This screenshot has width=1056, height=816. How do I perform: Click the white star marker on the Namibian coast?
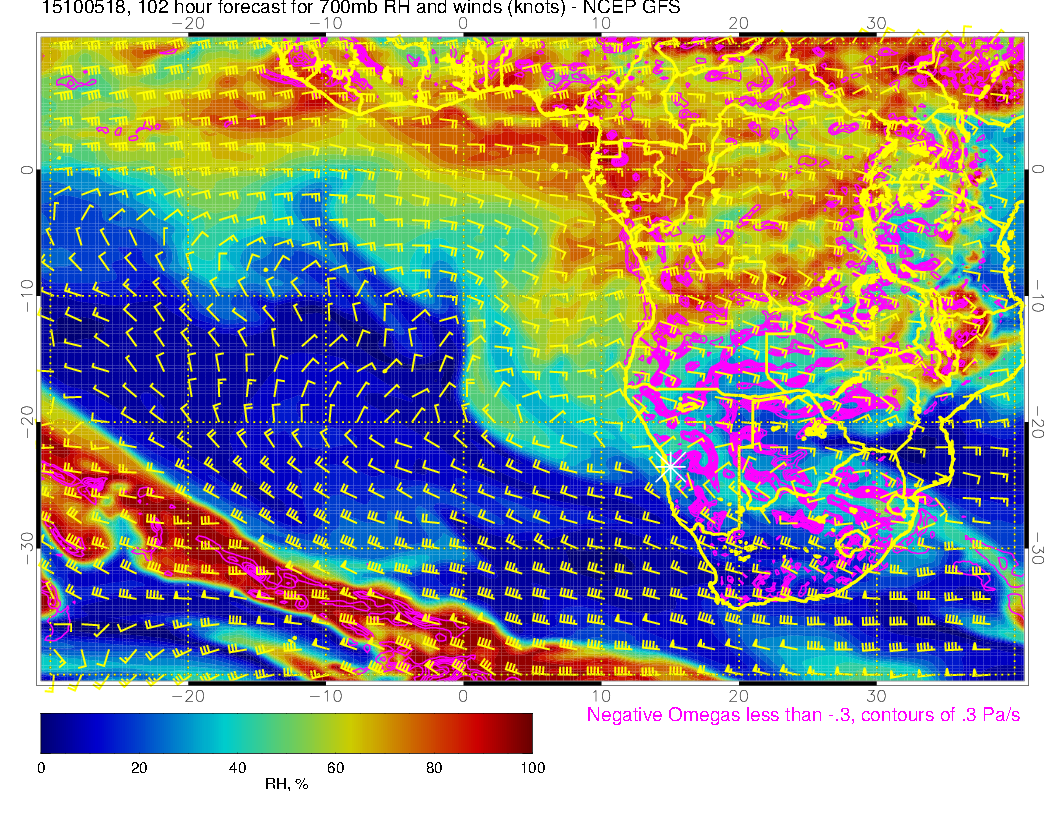click(670, 467)
